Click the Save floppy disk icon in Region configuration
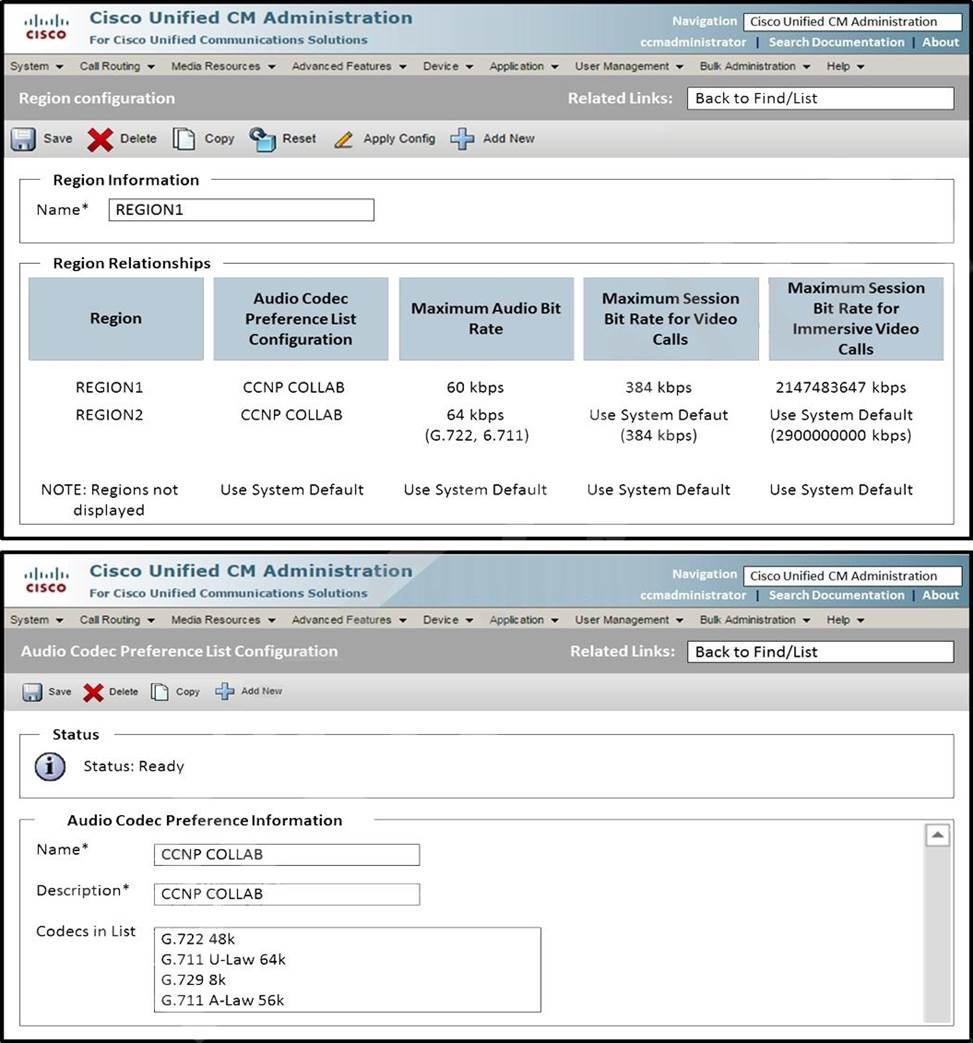This screenshot has width=973, height=1043. (24, 139)
